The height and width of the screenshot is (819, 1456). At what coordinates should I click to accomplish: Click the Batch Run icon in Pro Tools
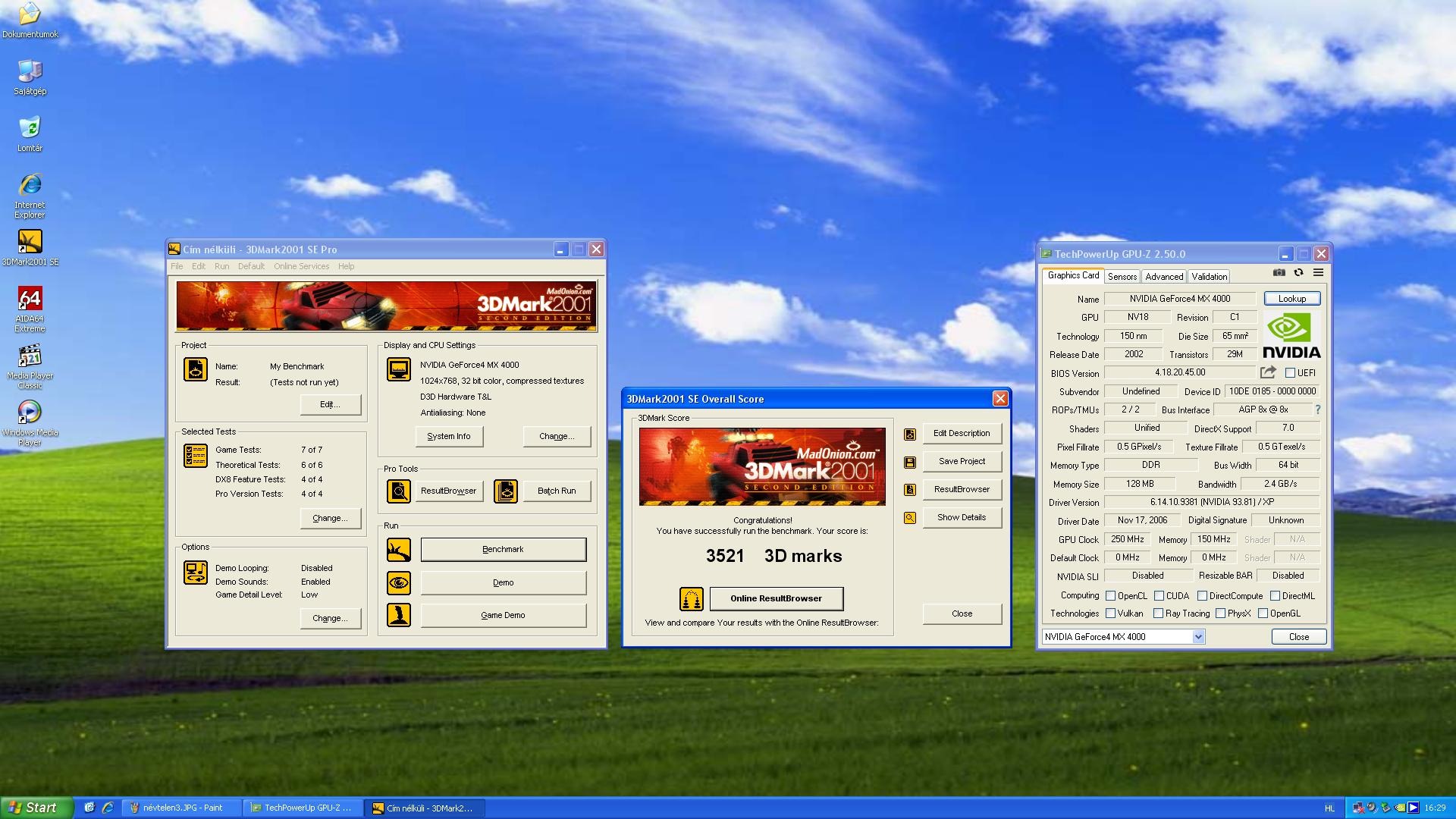click(x=506, y=491)
